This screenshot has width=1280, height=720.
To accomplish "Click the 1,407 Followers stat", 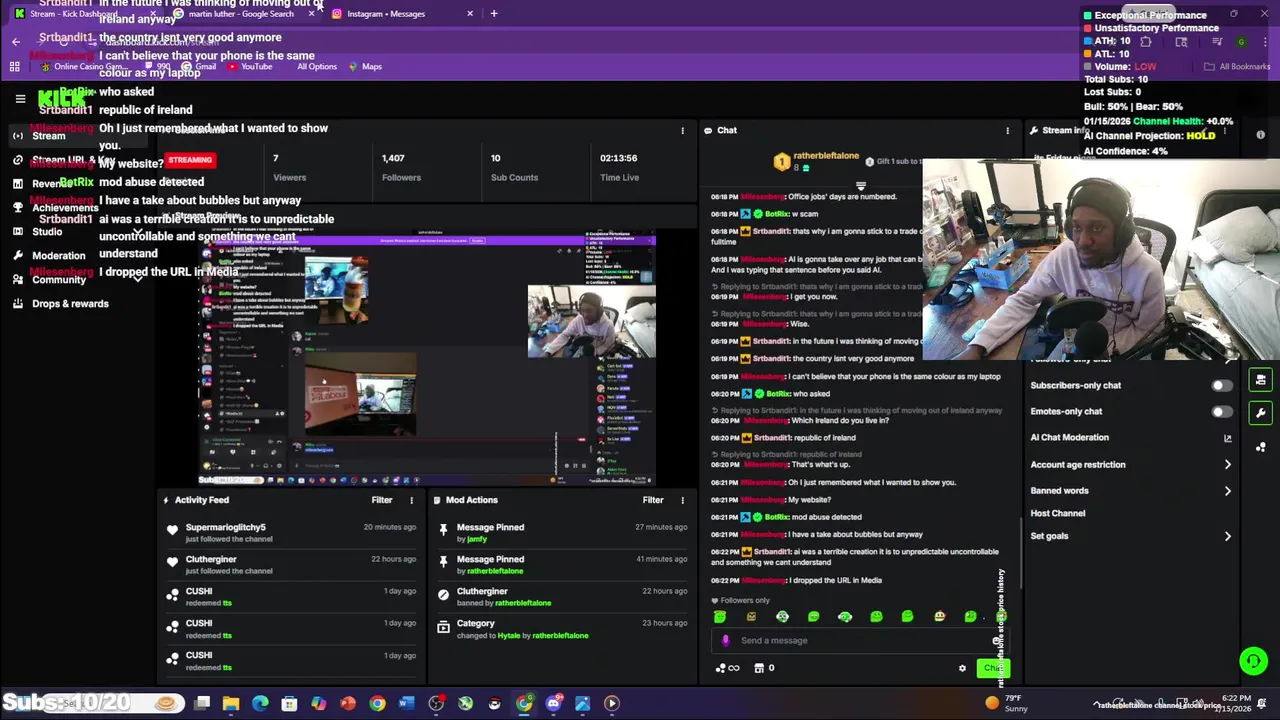I will 401,167.
